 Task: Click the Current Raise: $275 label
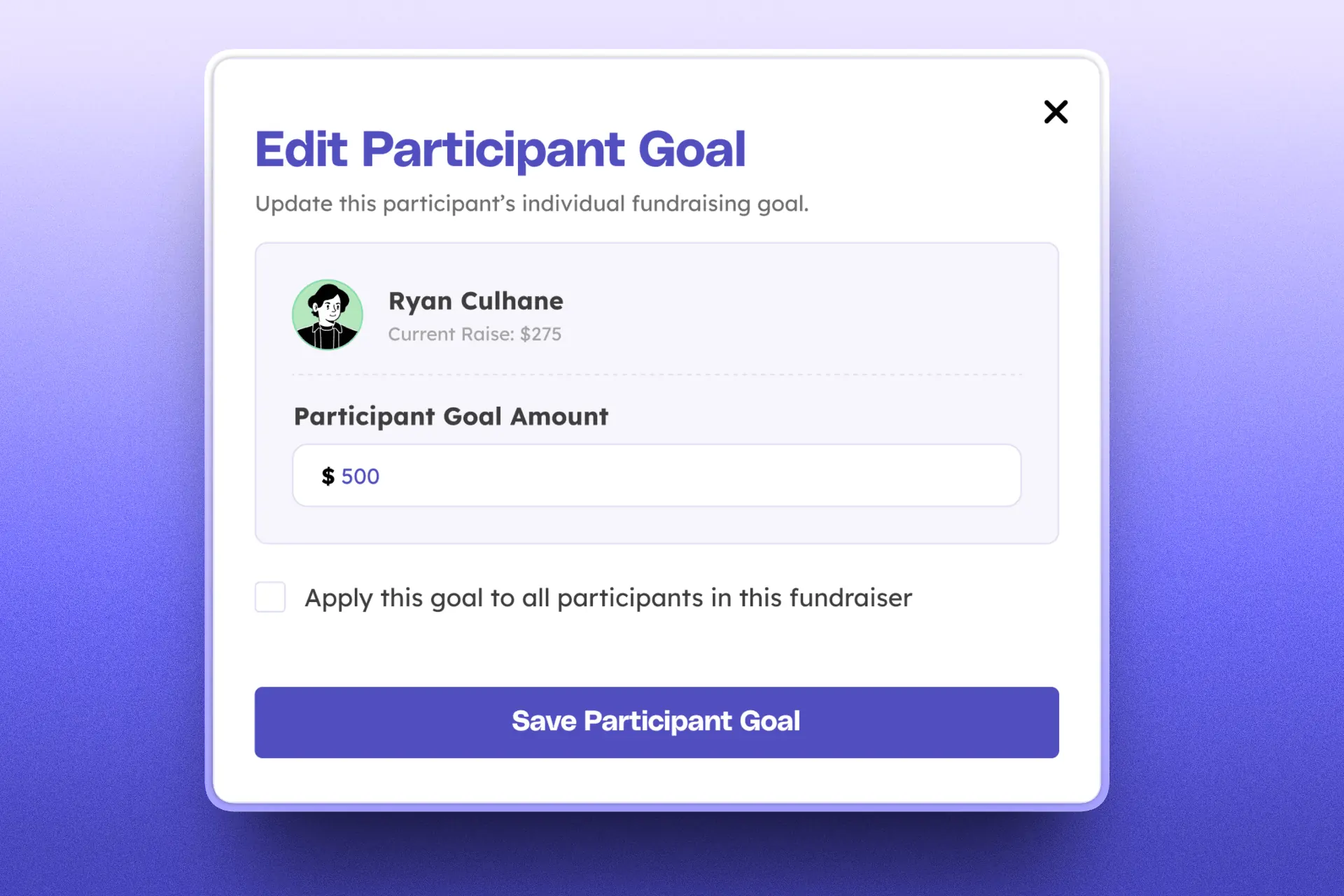click(475, 334)
